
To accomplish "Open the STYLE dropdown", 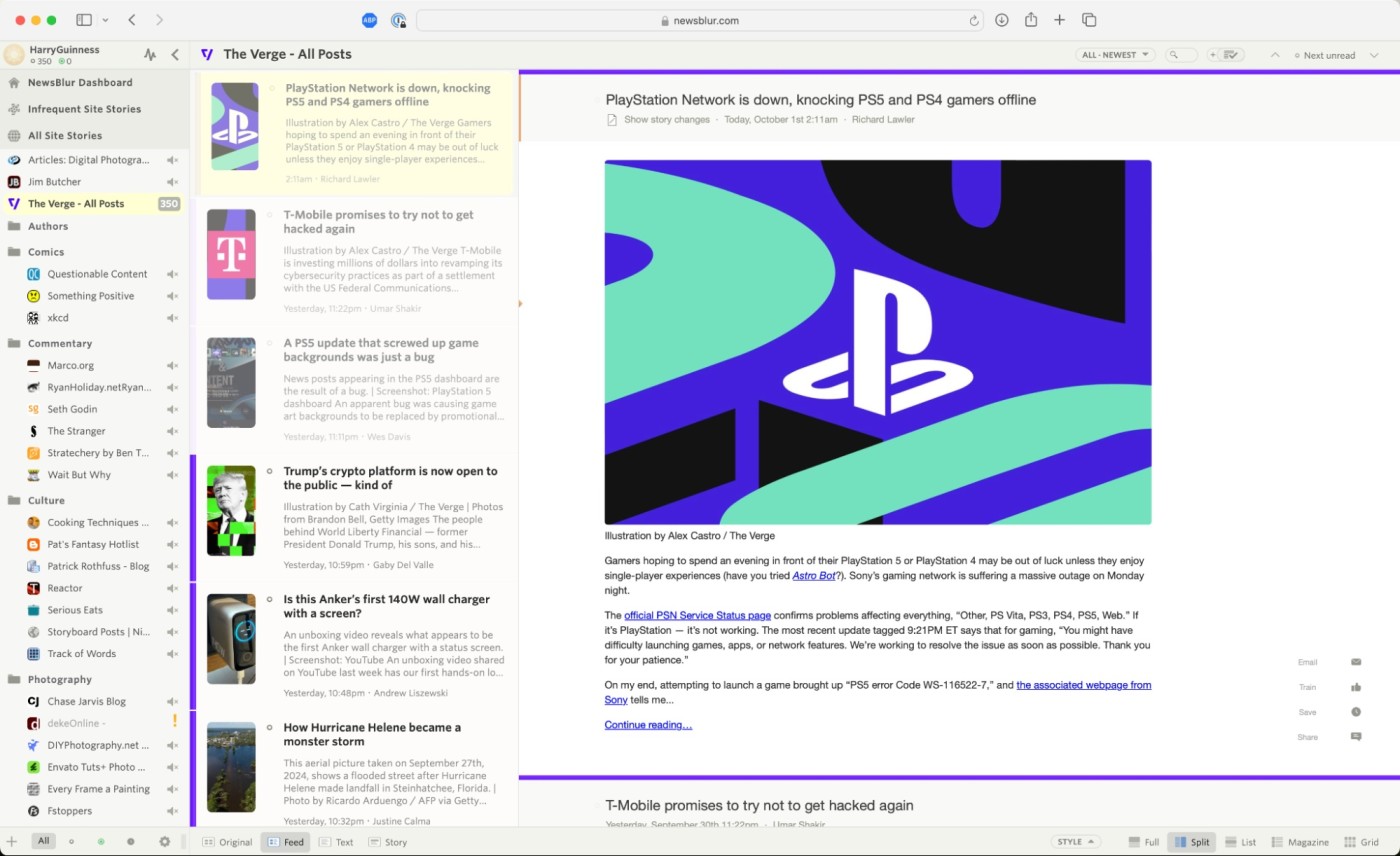I will coord(1075,842).
